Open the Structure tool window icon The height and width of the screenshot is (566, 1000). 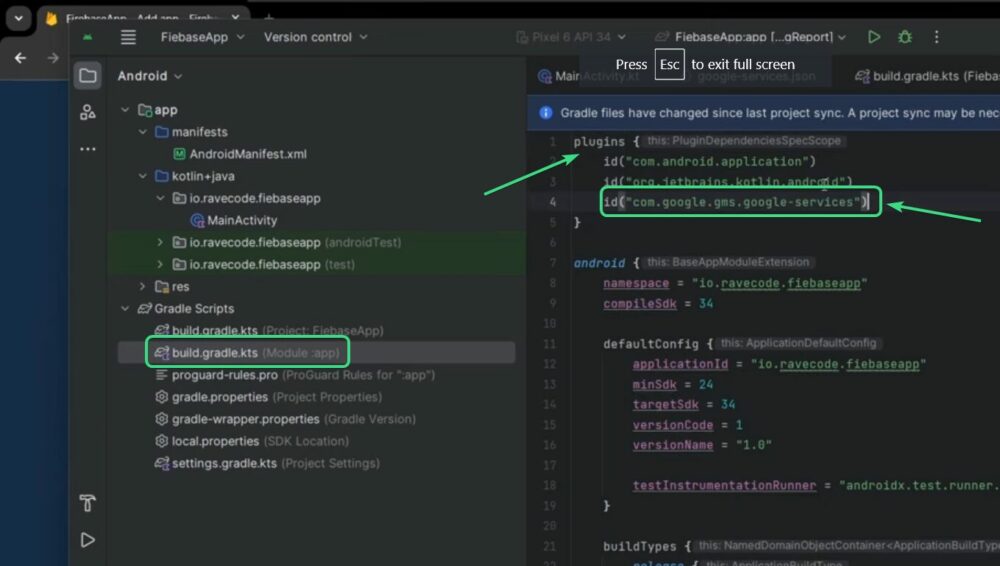tap(88, 112)
